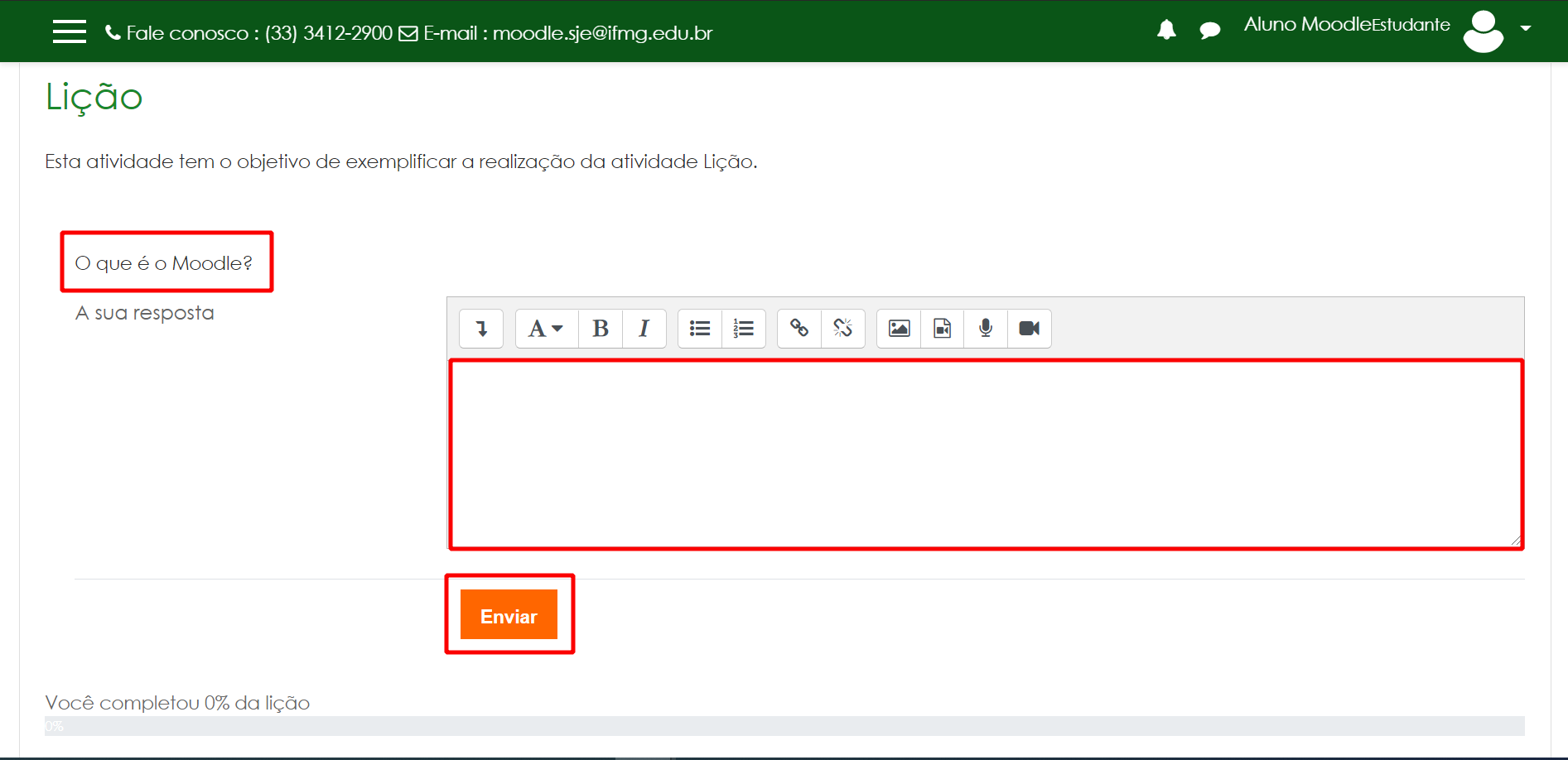This screenshot has width=1568, height=760.
Task: Open the notifications bell
Action: [1166, 29]
